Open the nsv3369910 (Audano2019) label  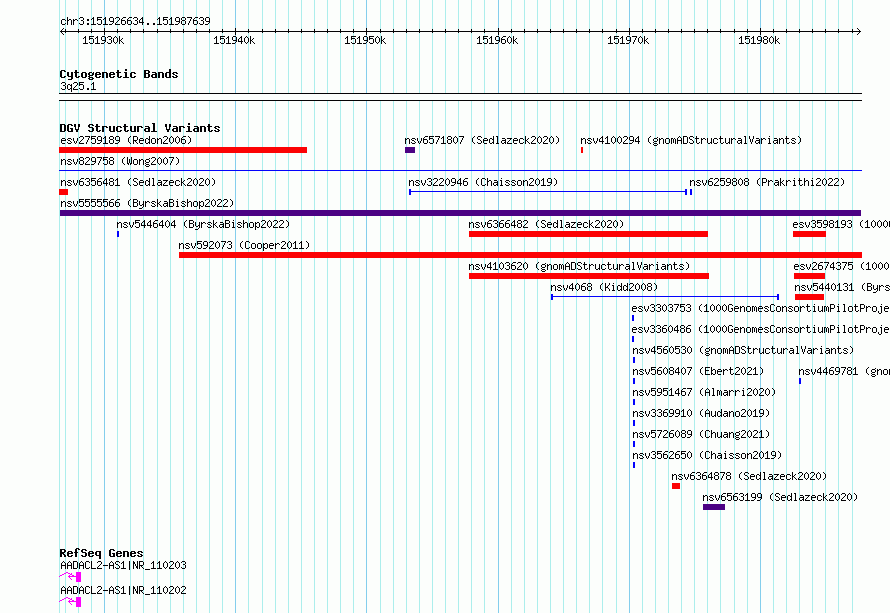(x=701, y=413)
